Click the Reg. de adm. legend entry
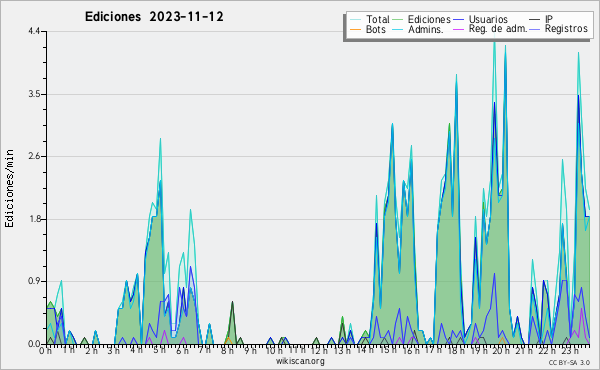Screen dimensions: 600x370 [x=491, y=29]
